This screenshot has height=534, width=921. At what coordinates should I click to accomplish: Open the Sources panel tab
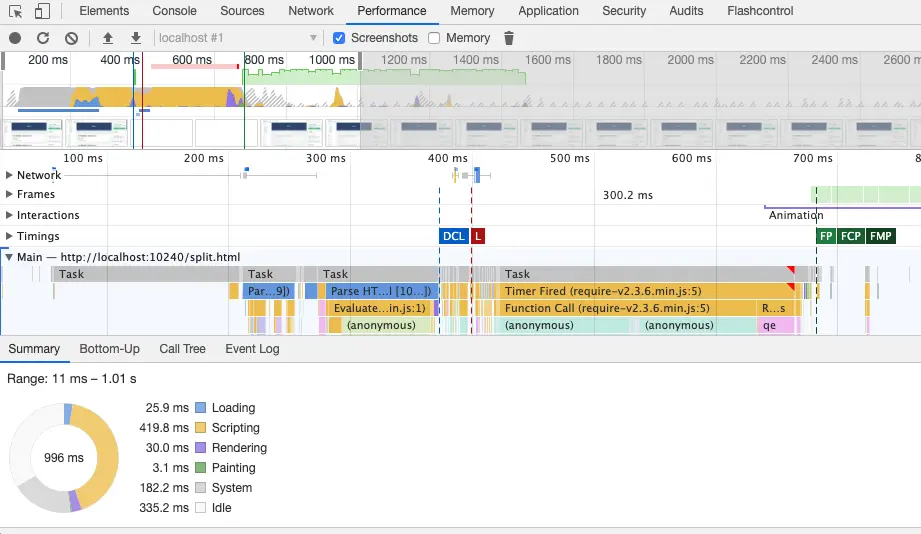pyautogui.click(x=242, y=11)
